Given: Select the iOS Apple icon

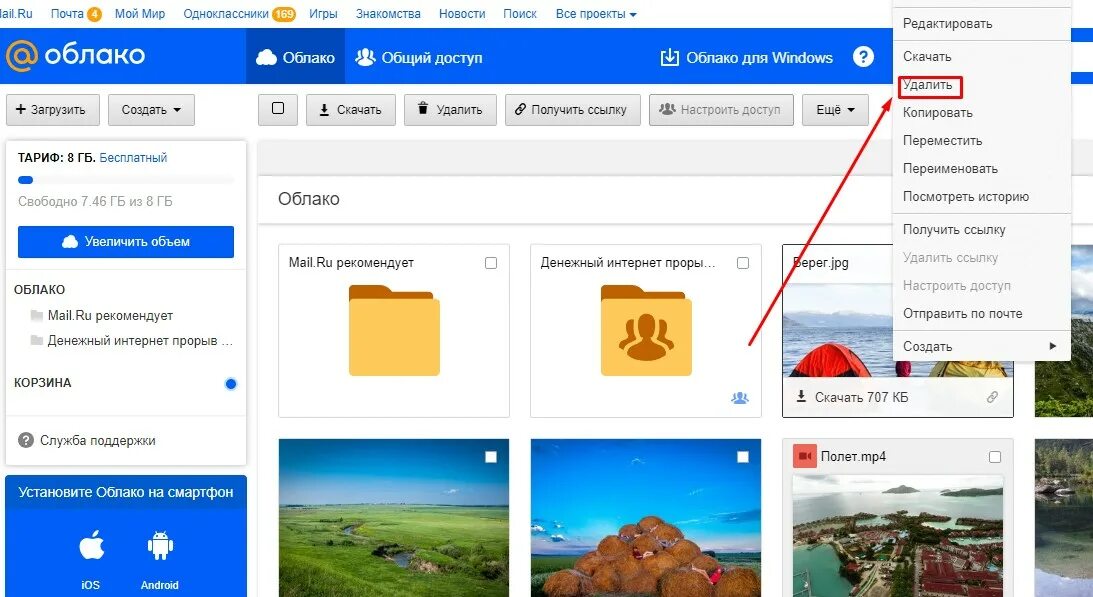Looking at the screenshot, I should click(x=90, y=545).
